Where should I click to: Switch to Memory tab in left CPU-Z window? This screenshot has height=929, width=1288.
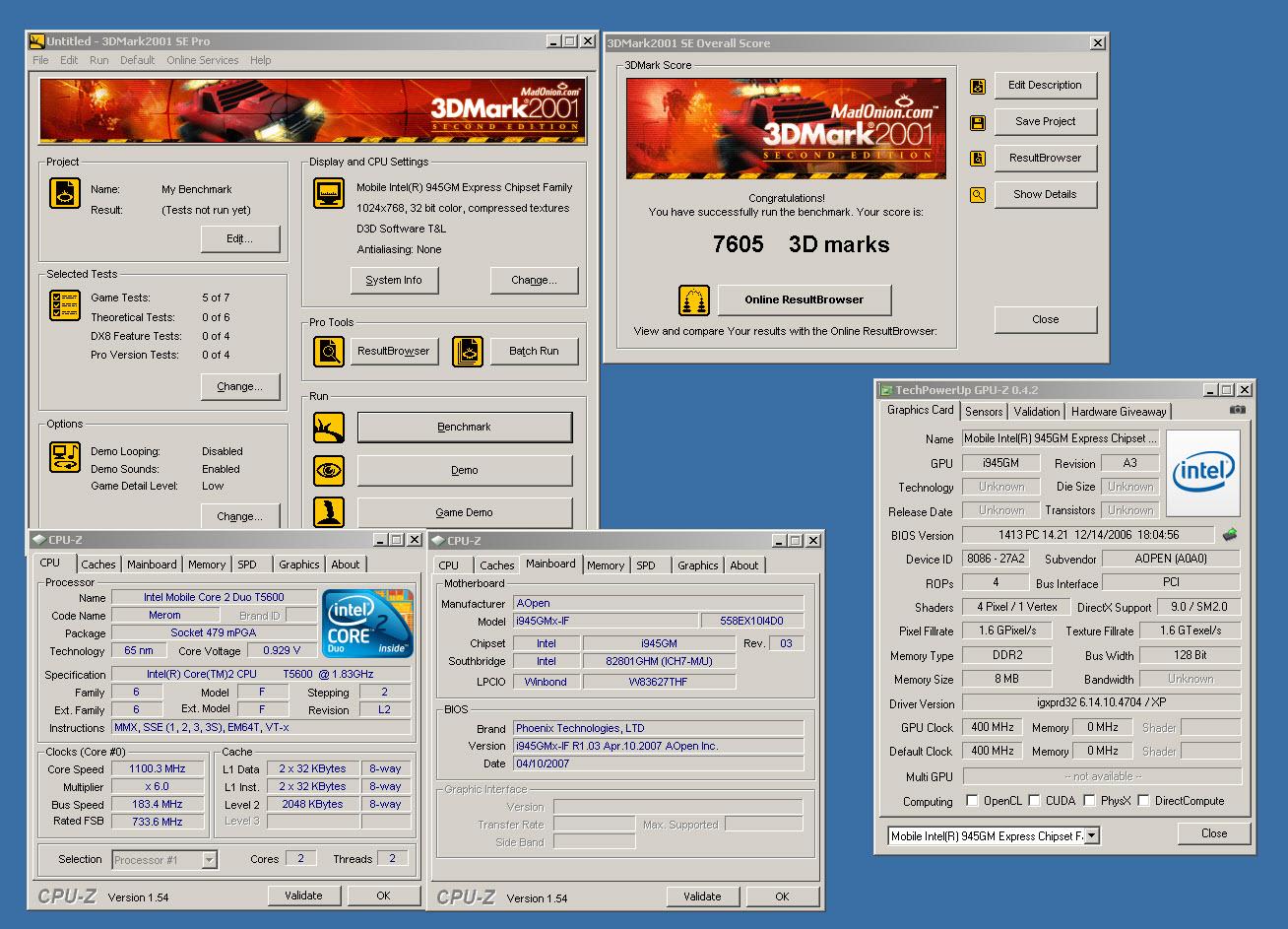pyautogui.click(x=207, y=564)
